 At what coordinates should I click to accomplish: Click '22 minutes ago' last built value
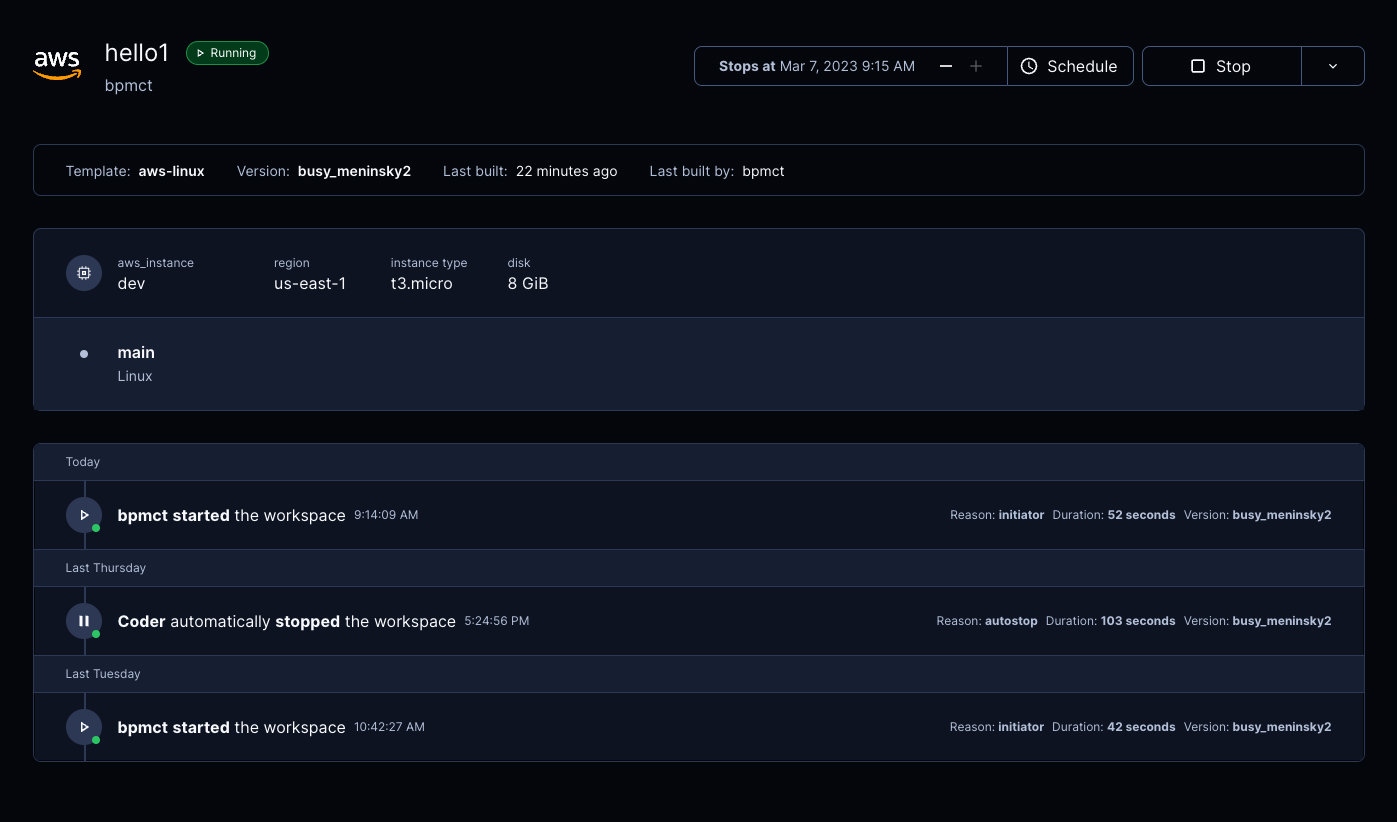566,171
